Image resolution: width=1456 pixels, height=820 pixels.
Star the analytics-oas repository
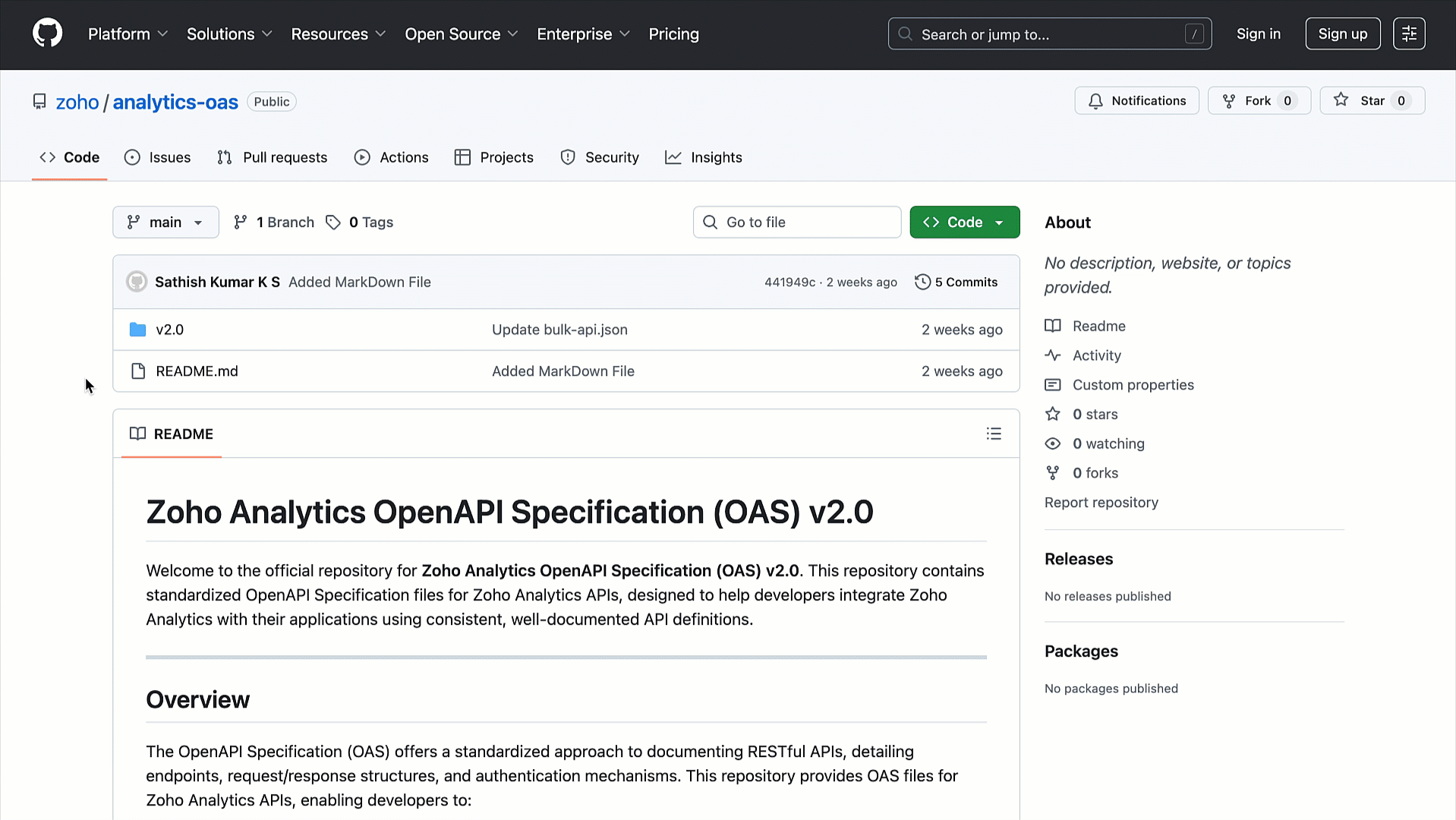point(1372,100)
